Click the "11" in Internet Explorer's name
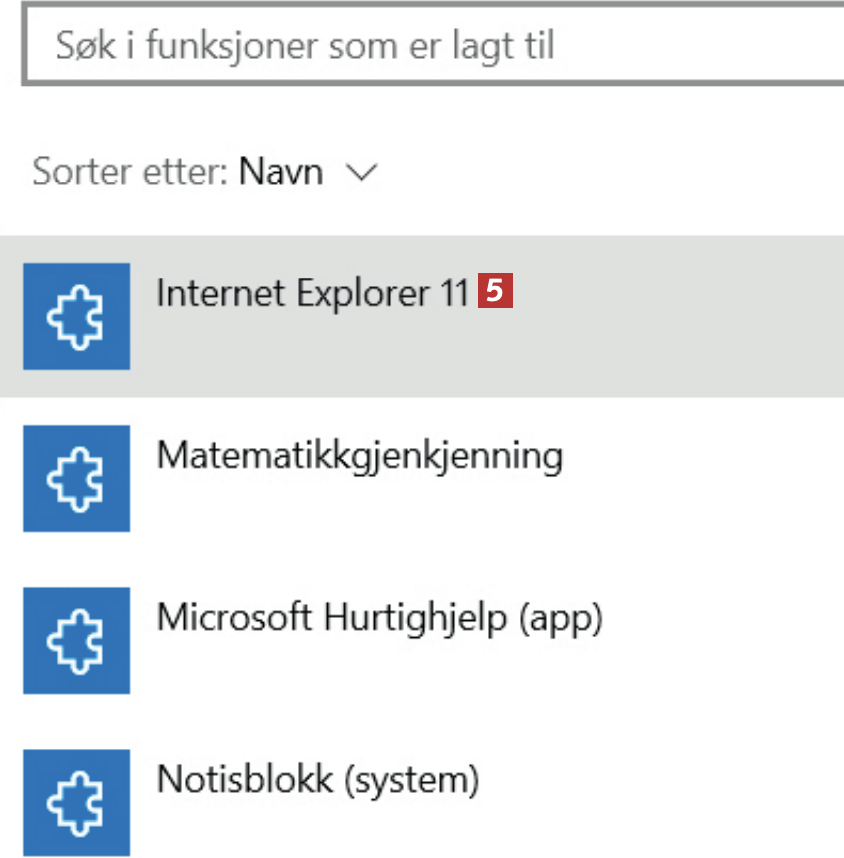 coord(456,292)
